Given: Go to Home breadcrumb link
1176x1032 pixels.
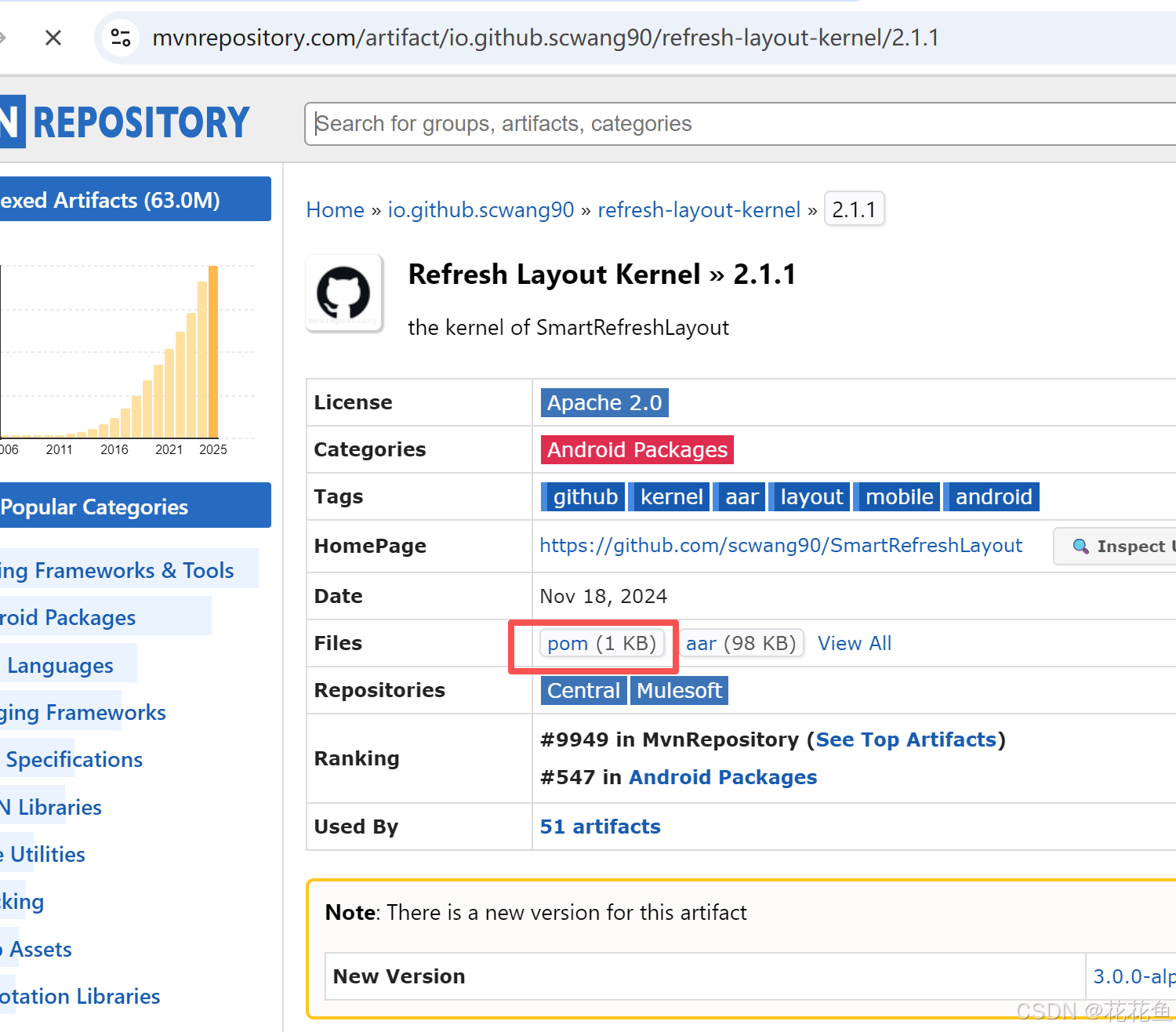Looking at the screenshot, I should coord(336,210).
